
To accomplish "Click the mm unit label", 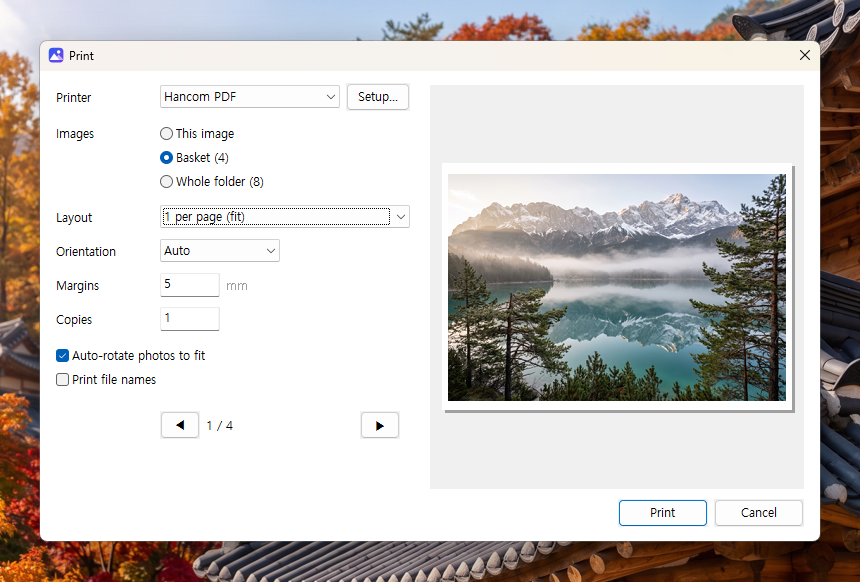I will pyautogui.click(x=237, y=286).
